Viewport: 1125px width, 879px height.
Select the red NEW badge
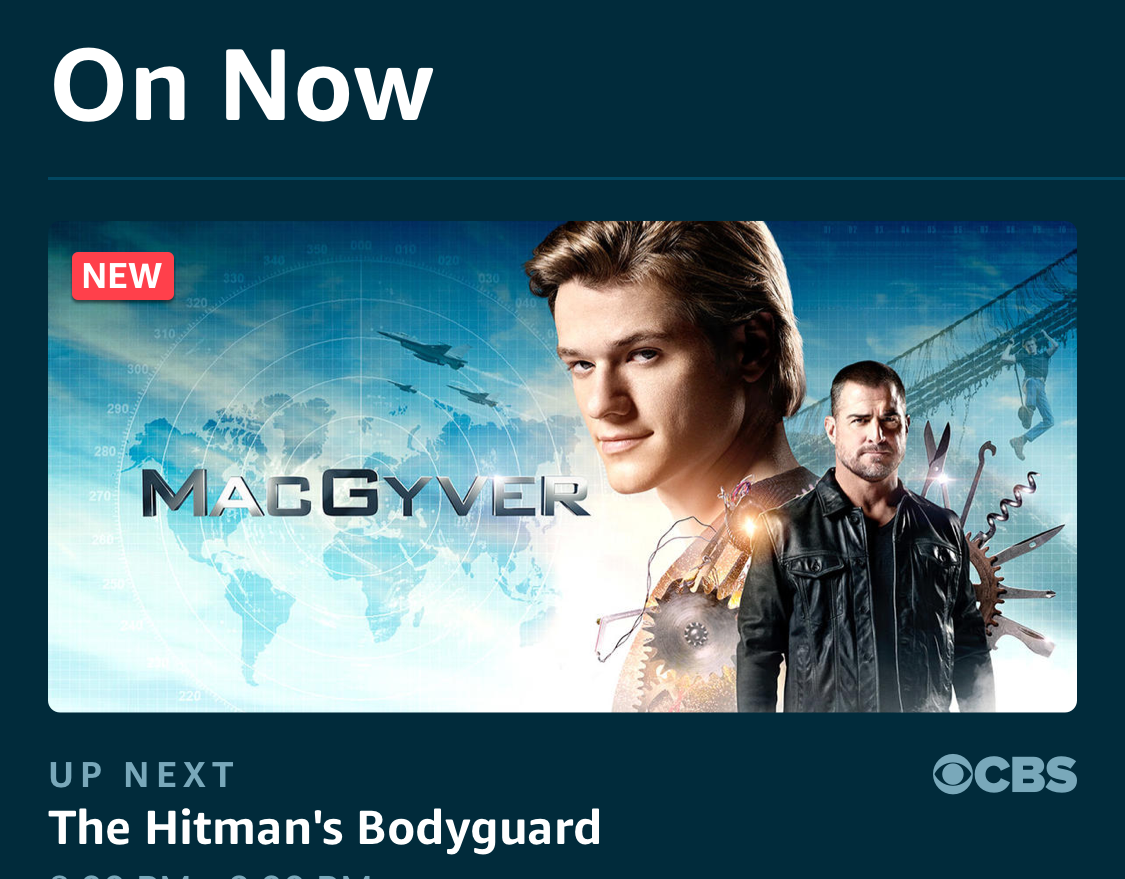point(123,276)
